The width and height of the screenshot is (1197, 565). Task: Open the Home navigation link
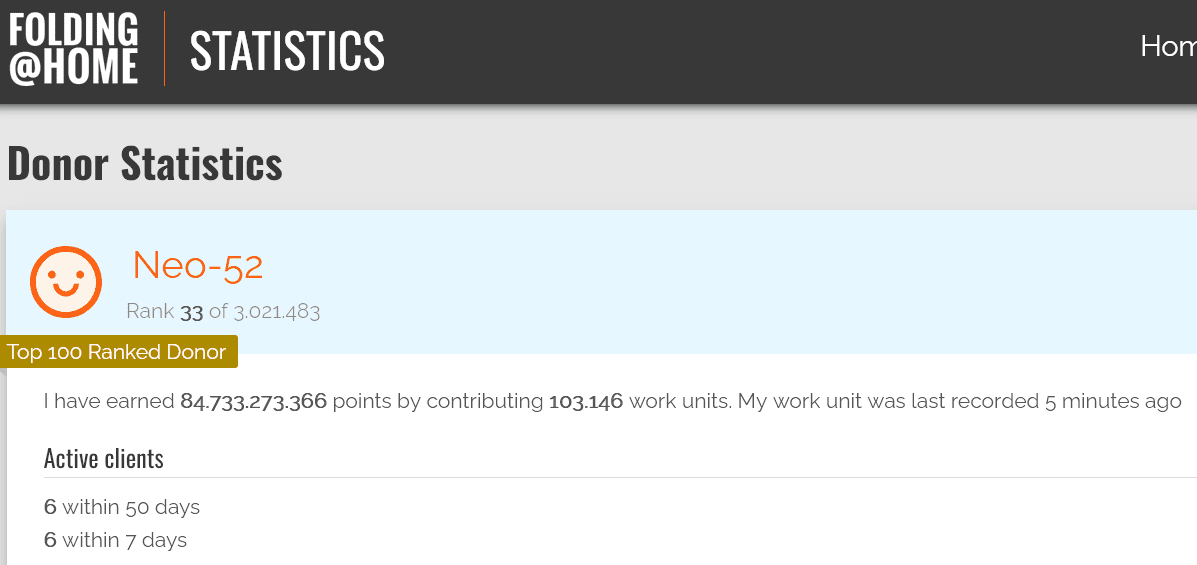(1167, 46)
